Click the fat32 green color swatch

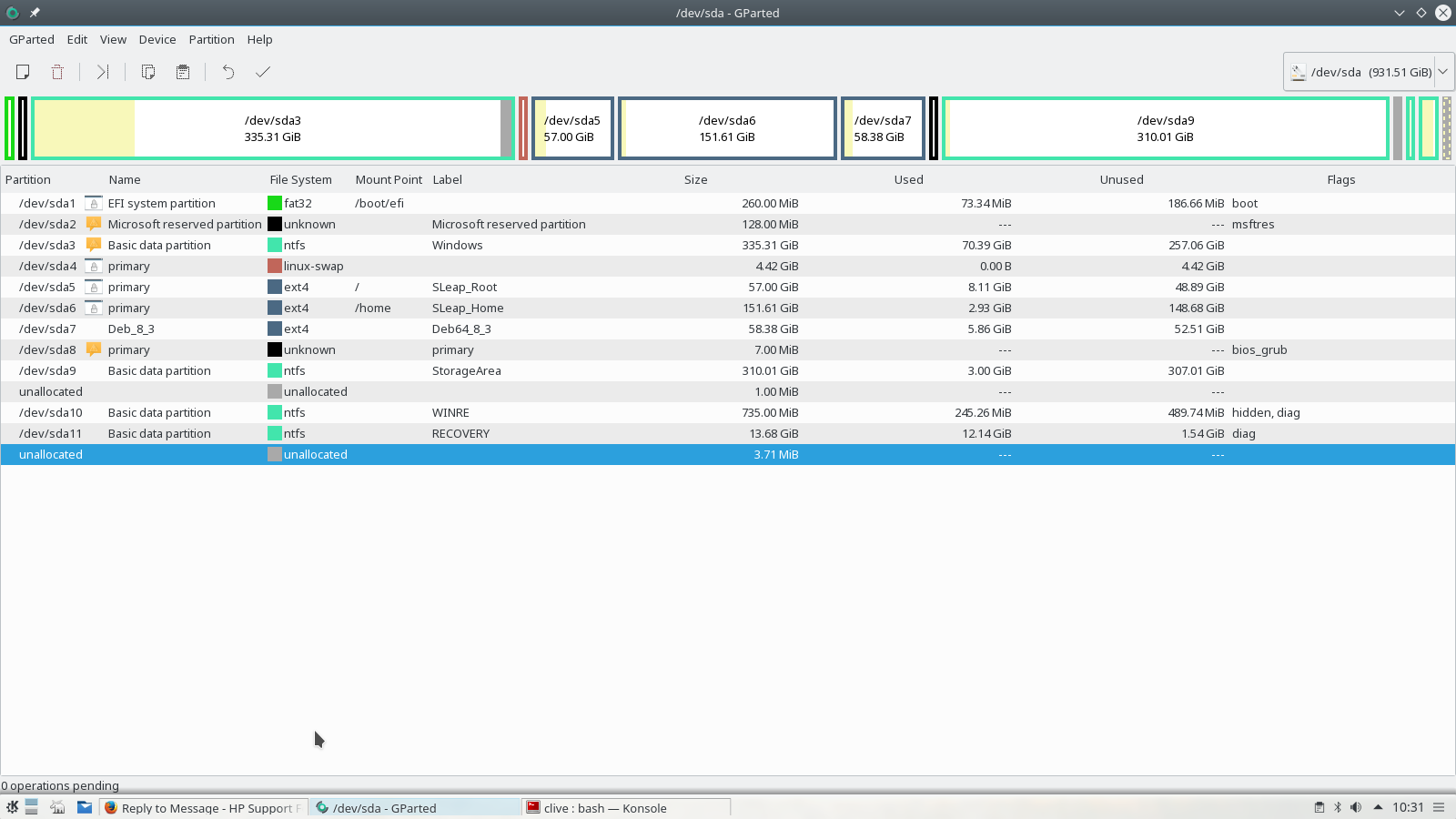(x=274, y=203)
